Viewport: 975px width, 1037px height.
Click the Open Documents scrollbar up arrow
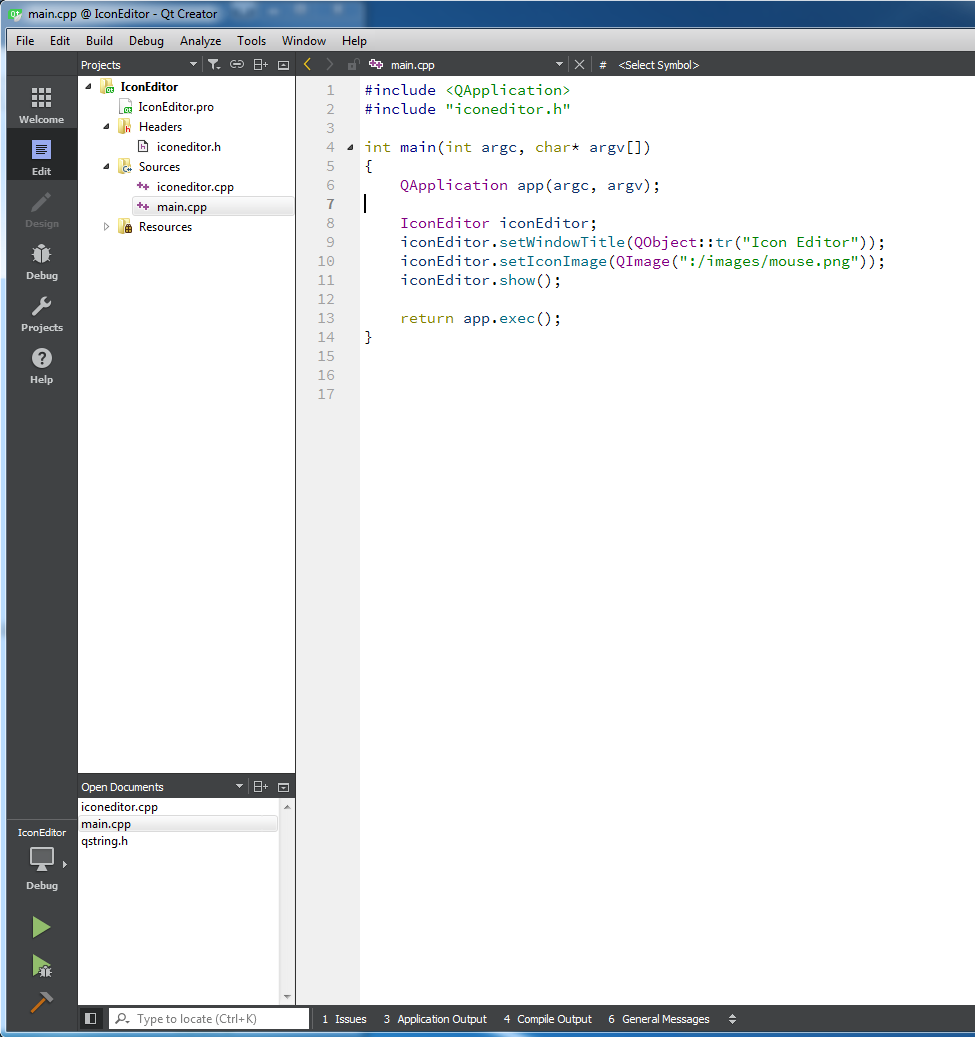tap(287, 807)
